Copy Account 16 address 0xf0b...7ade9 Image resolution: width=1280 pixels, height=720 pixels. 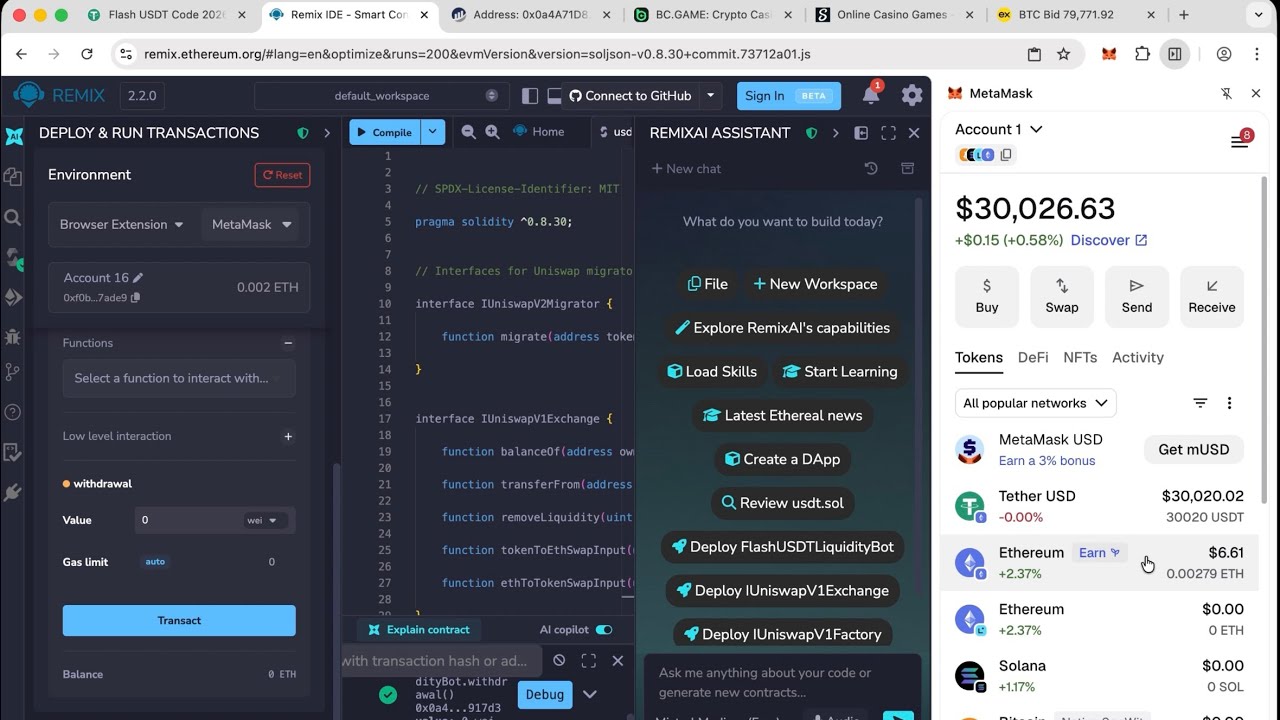[x=135, y=297]
